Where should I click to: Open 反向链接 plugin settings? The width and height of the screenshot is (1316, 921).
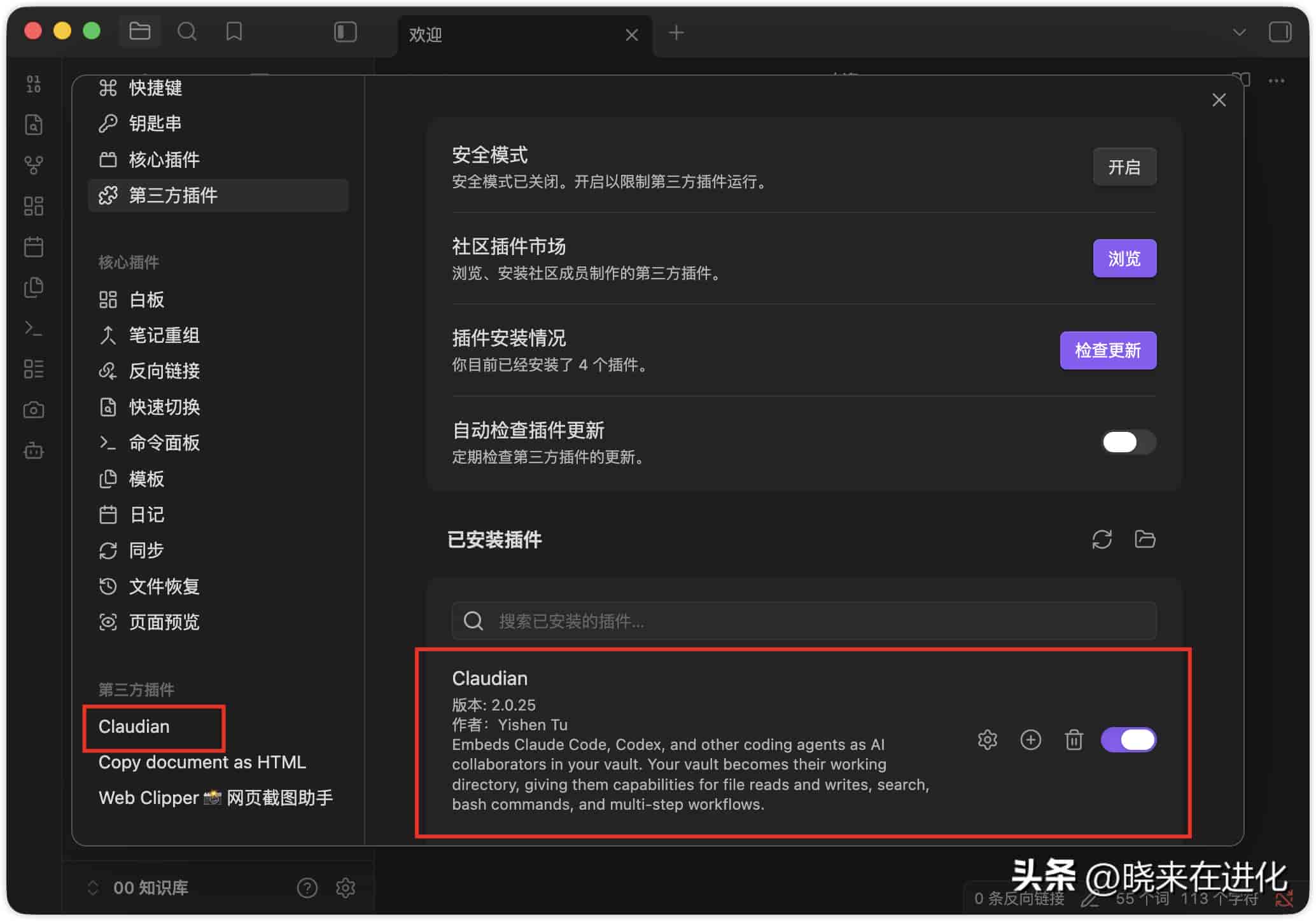pyautogui.click(x=218, y=371)
